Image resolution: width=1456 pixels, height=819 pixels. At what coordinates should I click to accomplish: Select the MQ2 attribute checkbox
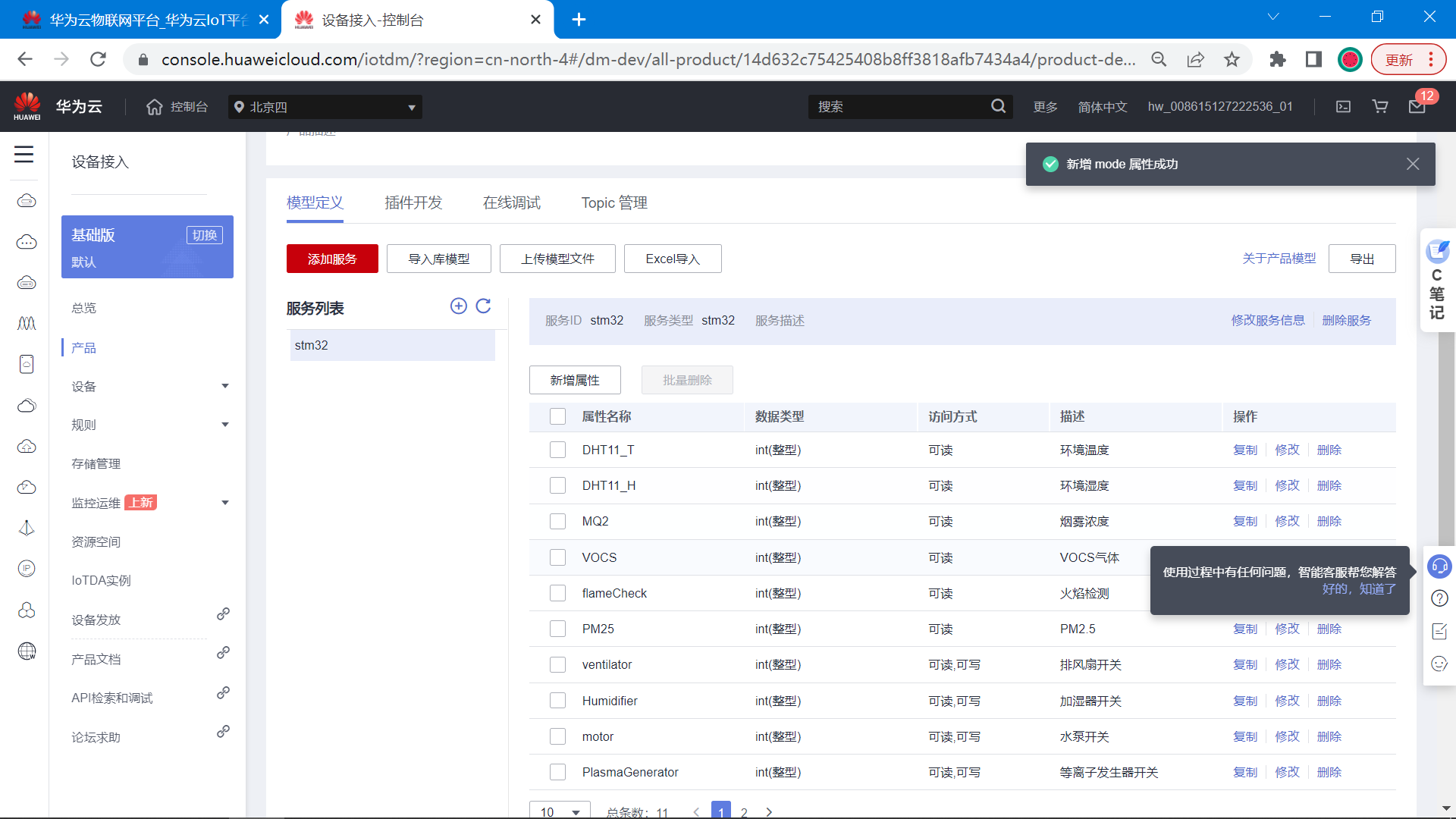click(x=557, y=521)
